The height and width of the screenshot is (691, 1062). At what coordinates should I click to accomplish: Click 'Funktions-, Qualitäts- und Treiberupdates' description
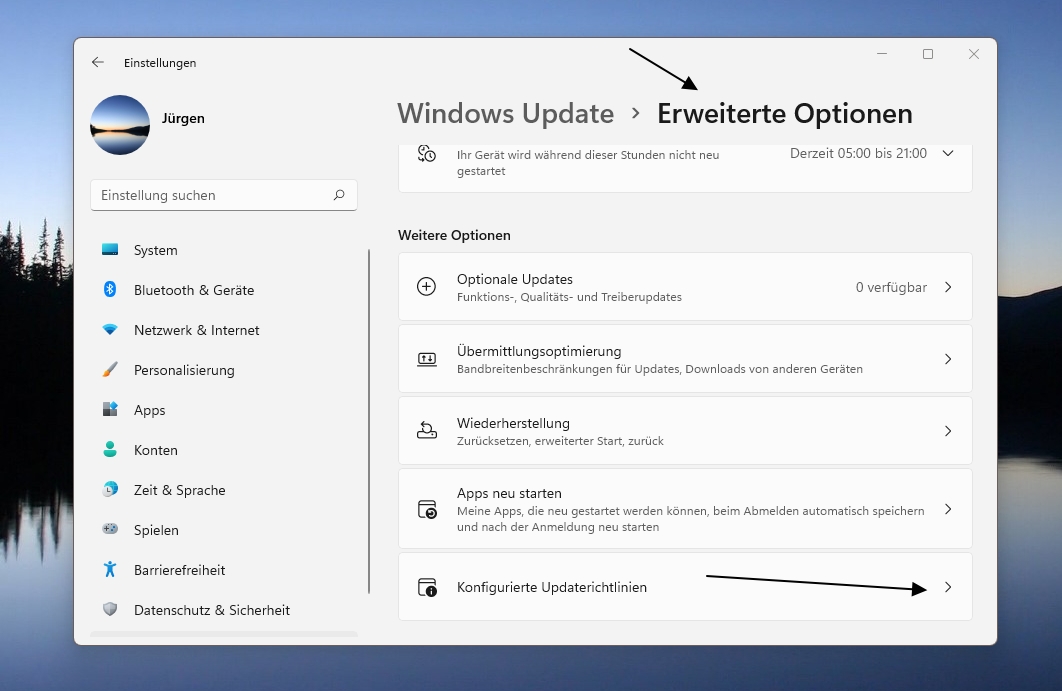point(569,297)
